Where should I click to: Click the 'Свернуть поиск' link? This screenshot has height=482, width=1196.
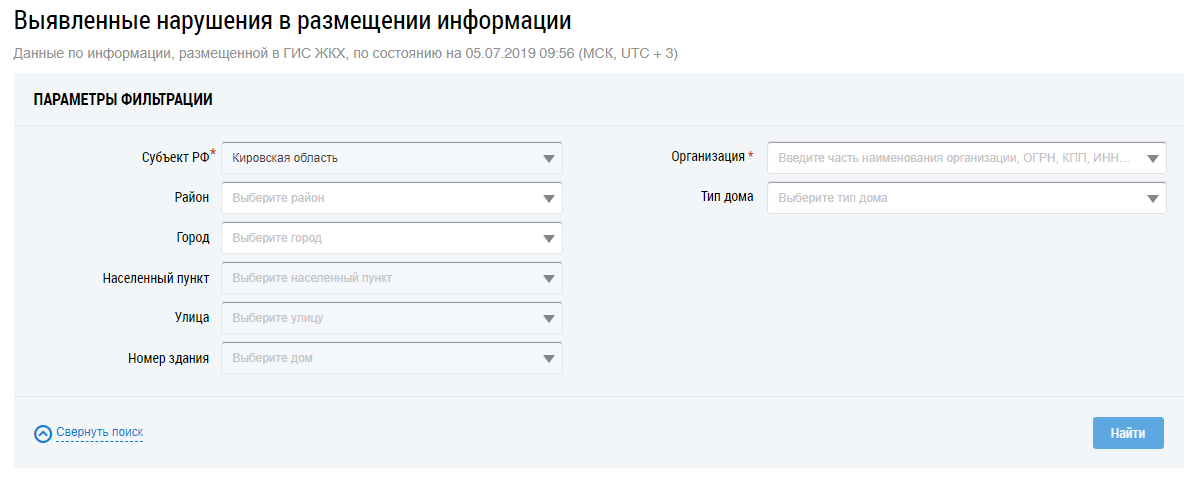click(99, 432)
